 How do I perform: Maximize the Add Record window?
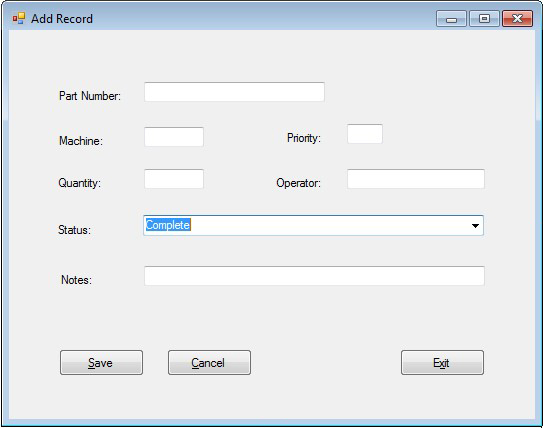click(484, 19)
